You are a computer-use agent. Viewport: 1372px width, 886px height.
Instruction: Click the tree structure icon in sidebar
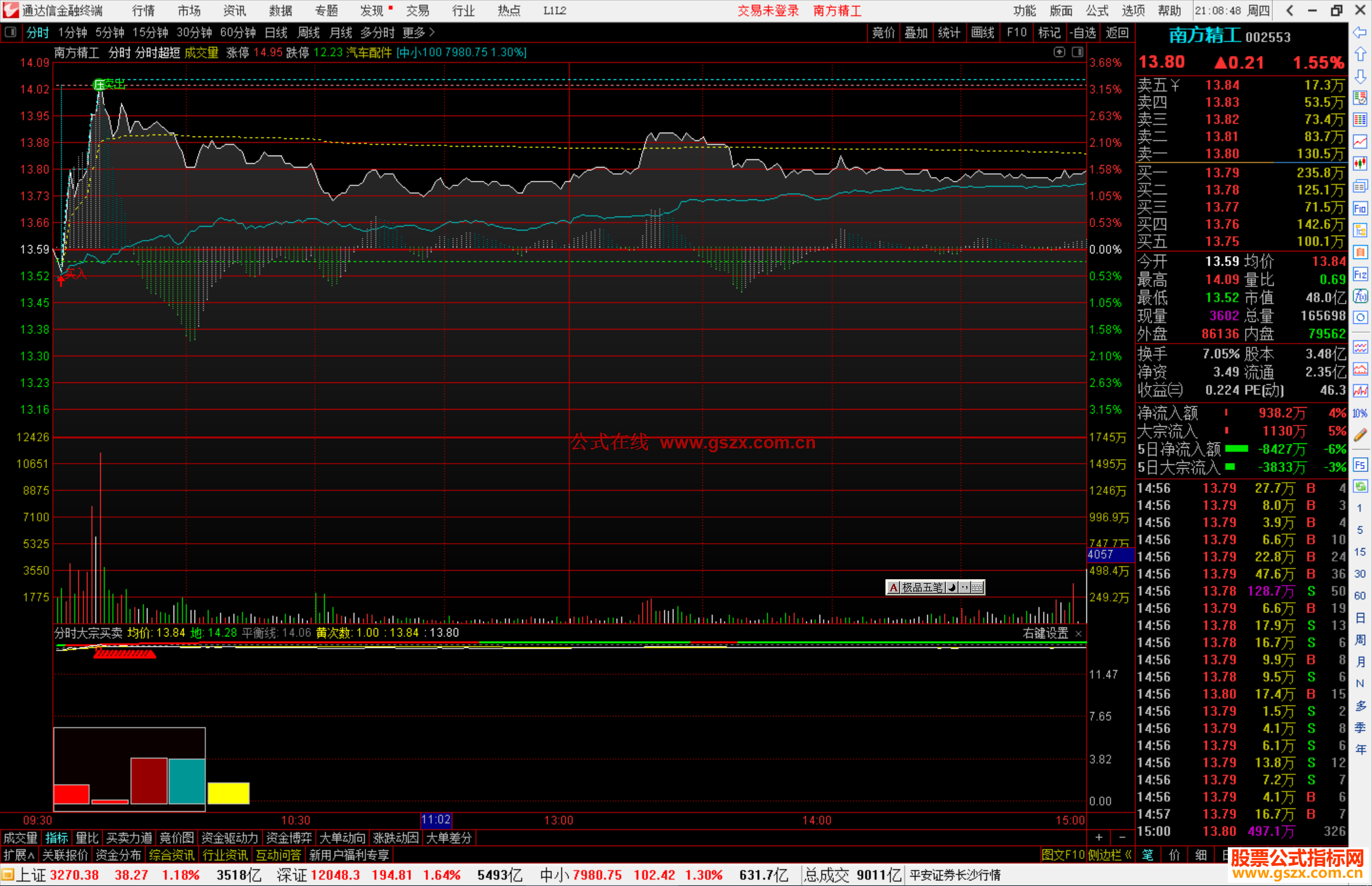[x=1360, y=230]
